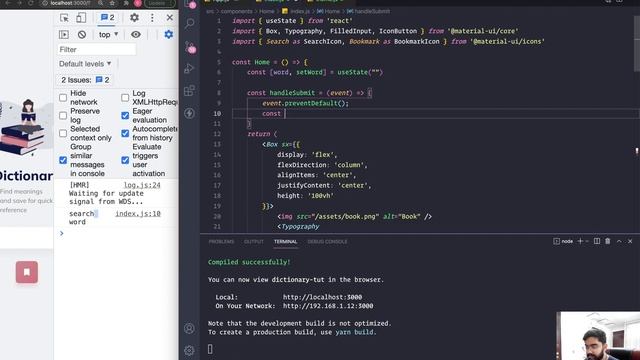Open VS Code Source Control view

(x=190, y=47)
